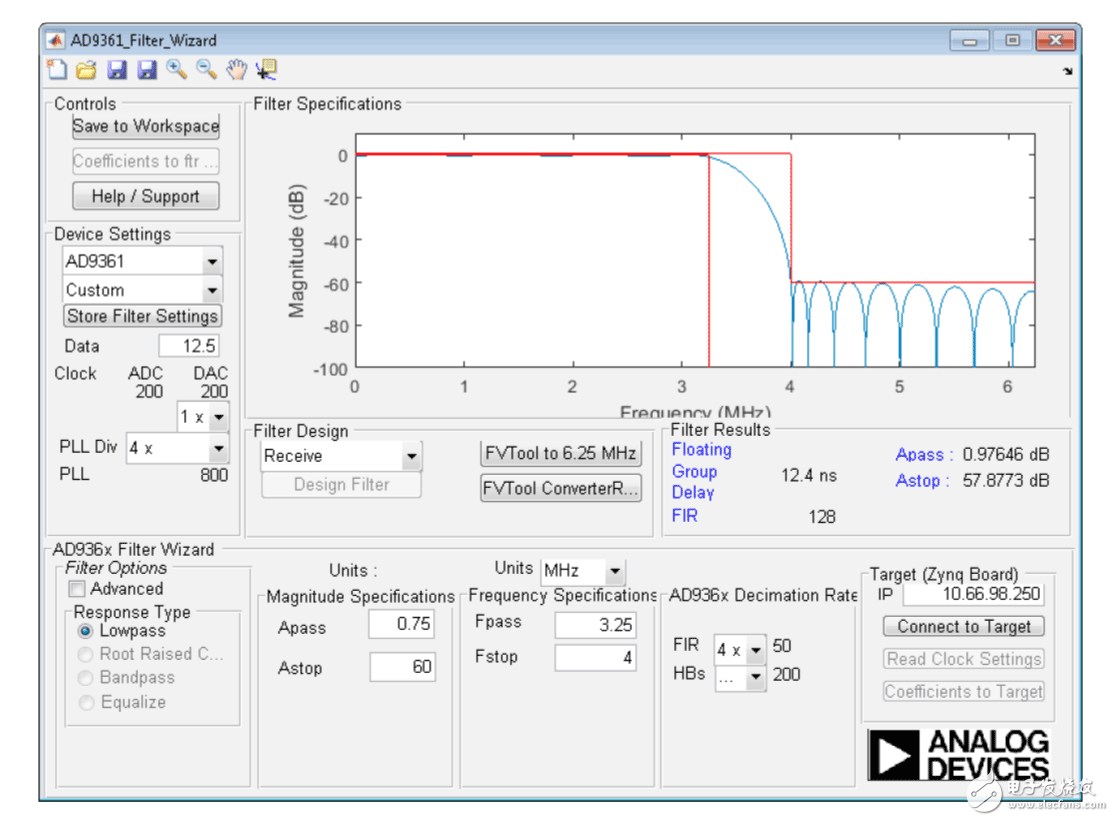The height and width of the screenshot is (821, 1114).
Task: Select the Zoom In magnifier tool
Action: tap(176, 69)
